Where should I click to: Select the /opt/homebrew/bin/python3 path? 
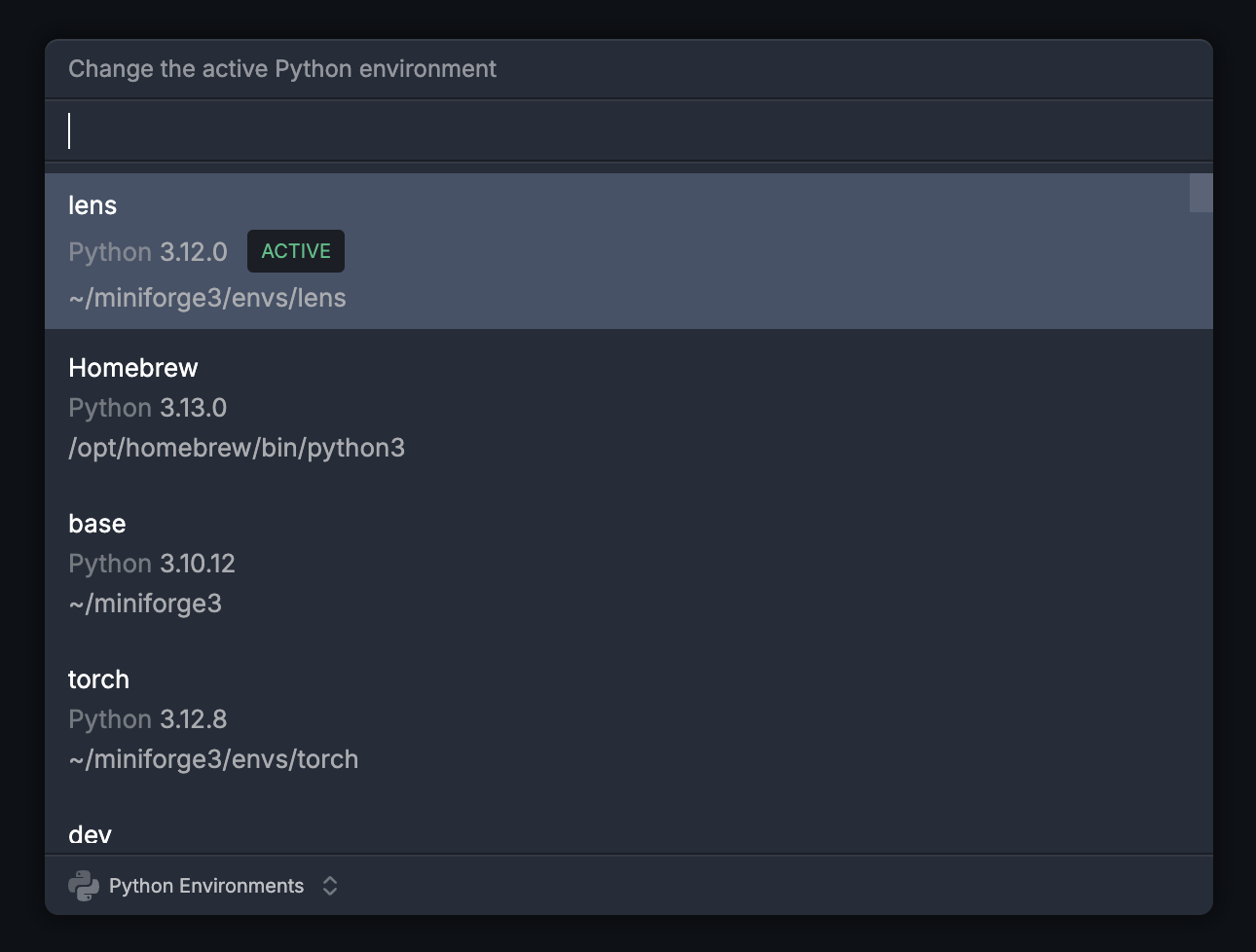[x=237, y=447]
